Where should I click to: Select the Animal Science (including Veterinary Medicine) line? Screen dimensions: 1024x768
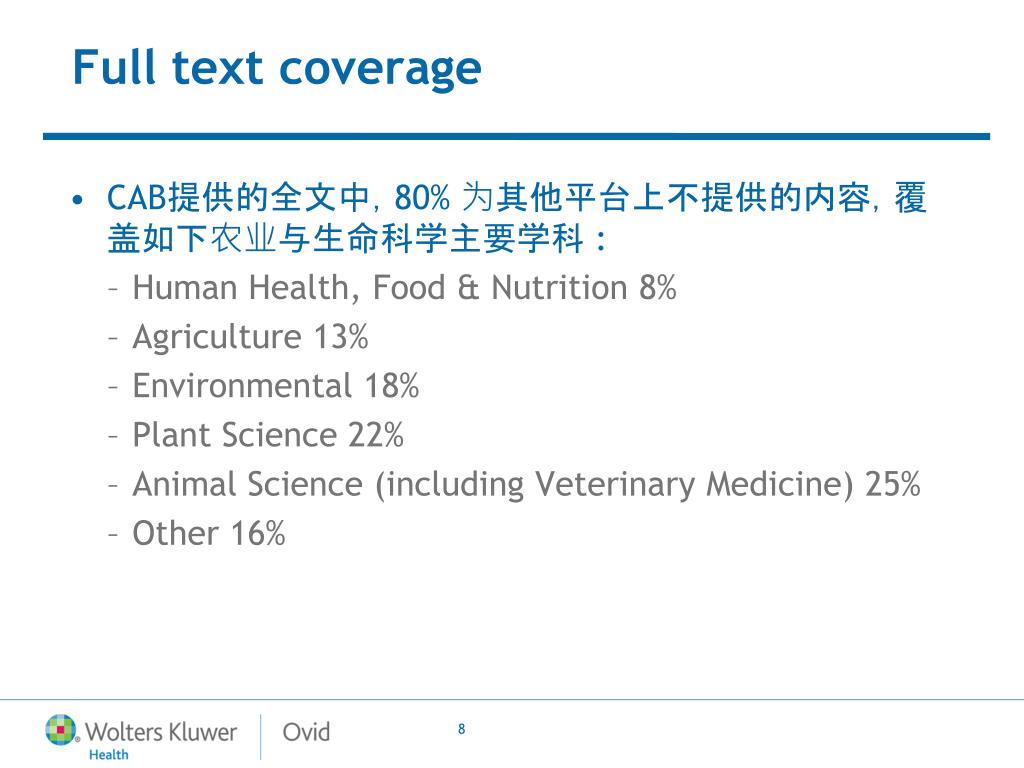coord(525,484)
